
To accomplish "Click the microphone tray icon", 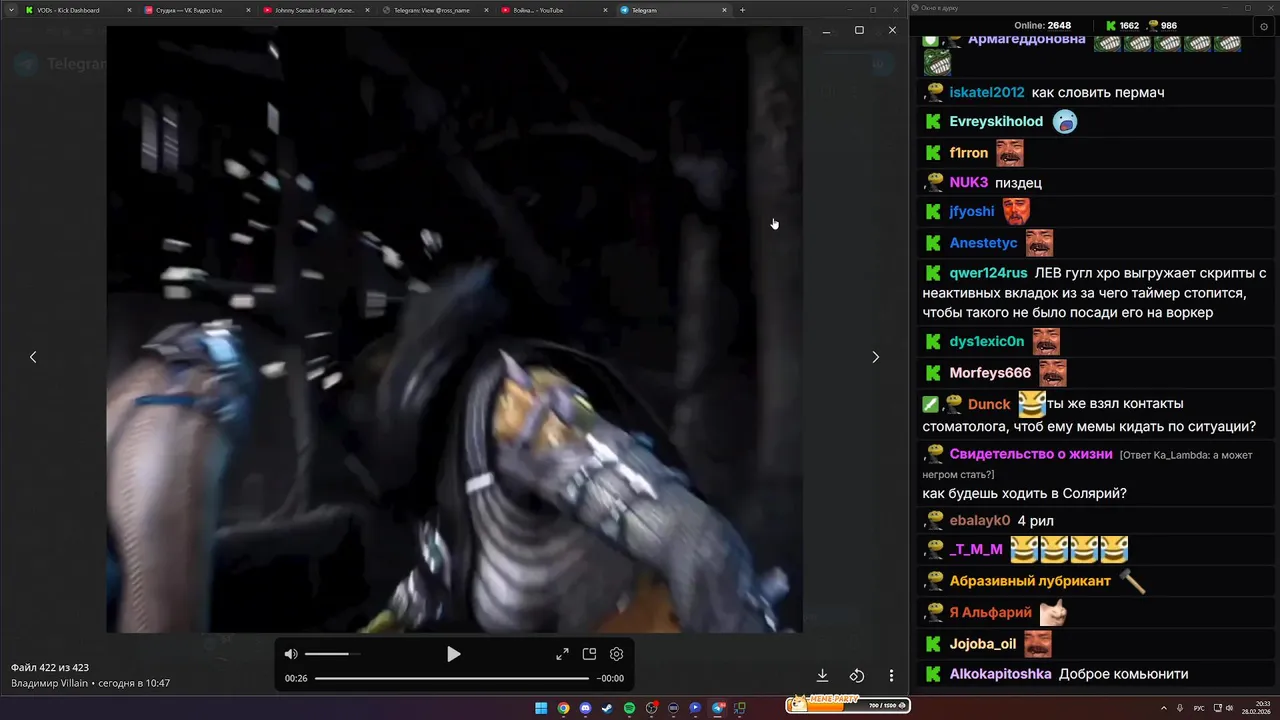I will [x=1180, y=708].
